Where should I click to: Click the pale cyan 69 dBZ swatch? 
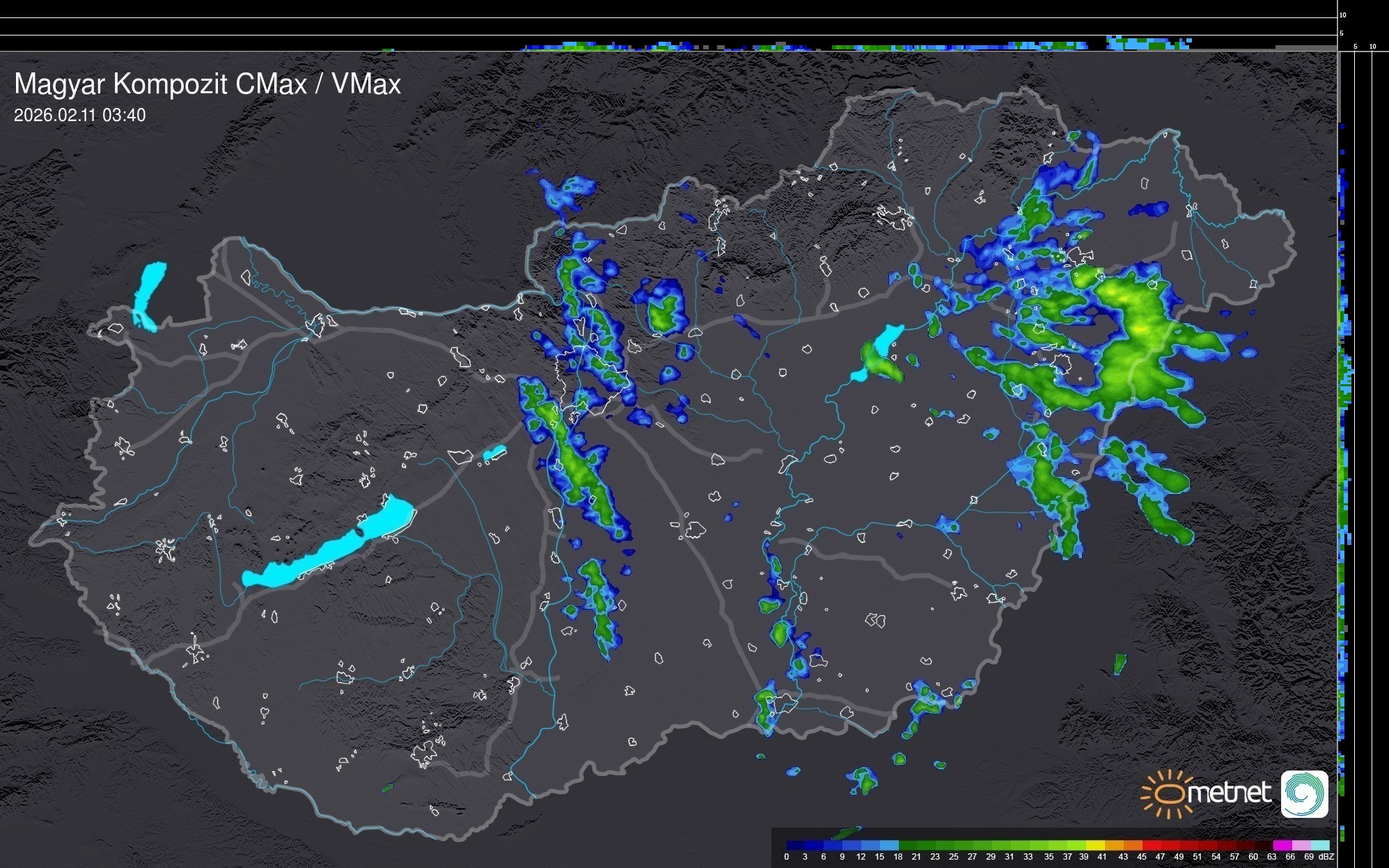click(x=1321, y=845)
